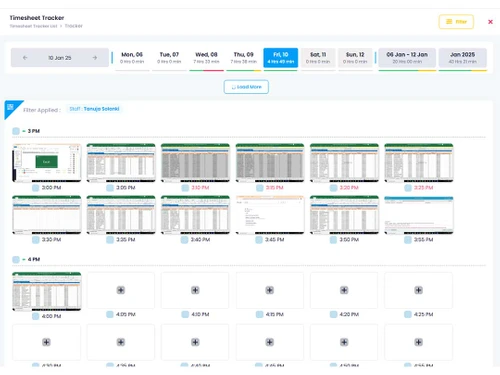Open the 3:55 PM screenshot thumbnail
This screenshot has height=375, width=500.
point(419,215)
